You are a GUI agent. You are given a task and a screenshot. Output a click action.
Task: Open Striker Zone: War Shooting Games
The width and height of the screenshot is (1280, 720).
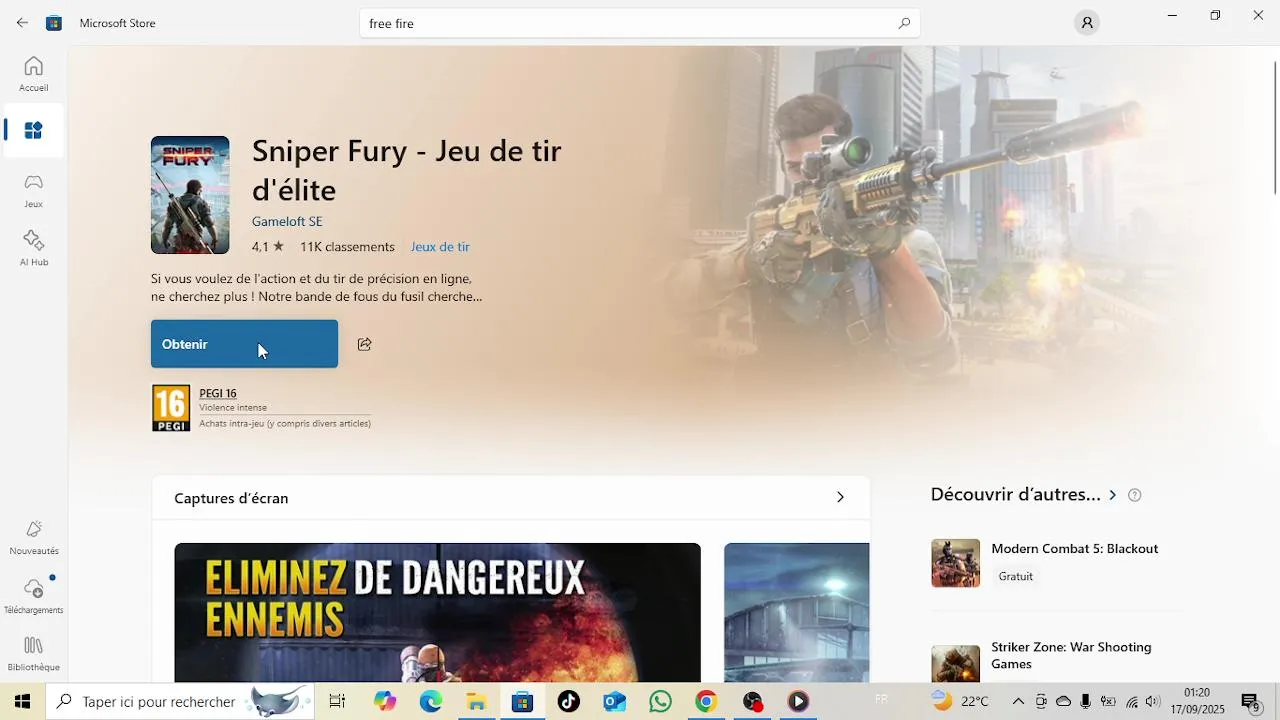coord(1071,655)
